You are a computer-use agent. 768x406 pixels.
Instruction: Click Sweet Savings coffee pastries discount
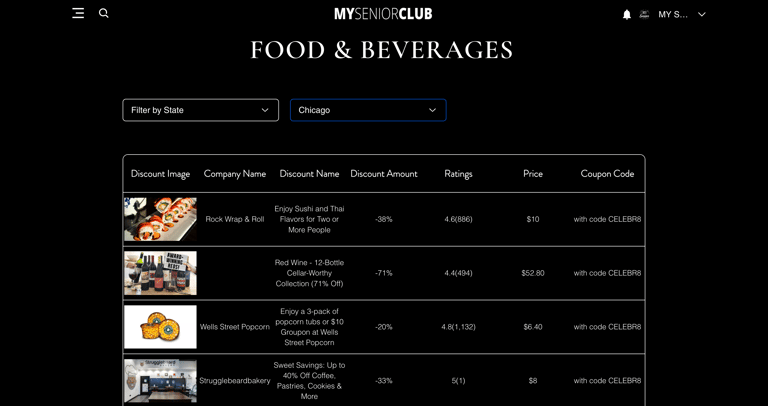click(x=309, y=381)
